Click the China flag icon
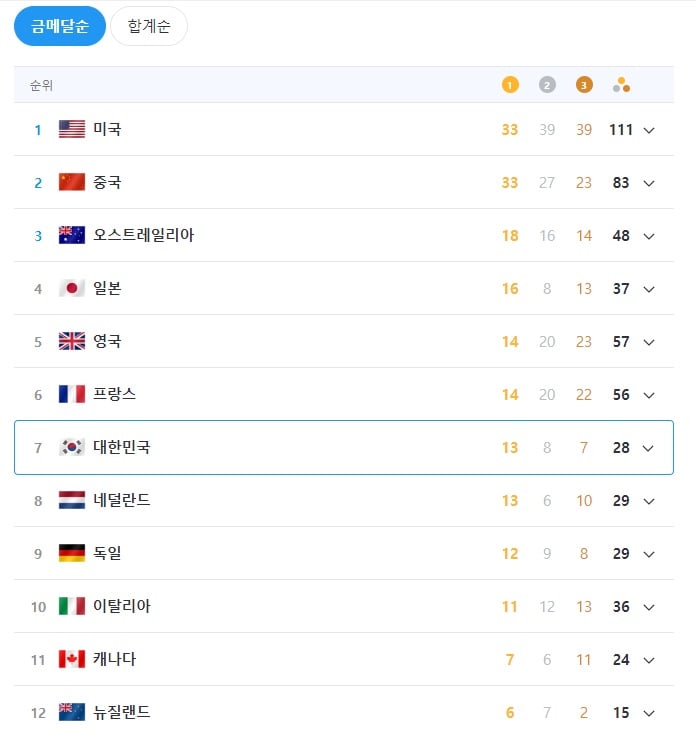Screen dimensions: 696x735 tap(72, 182)
